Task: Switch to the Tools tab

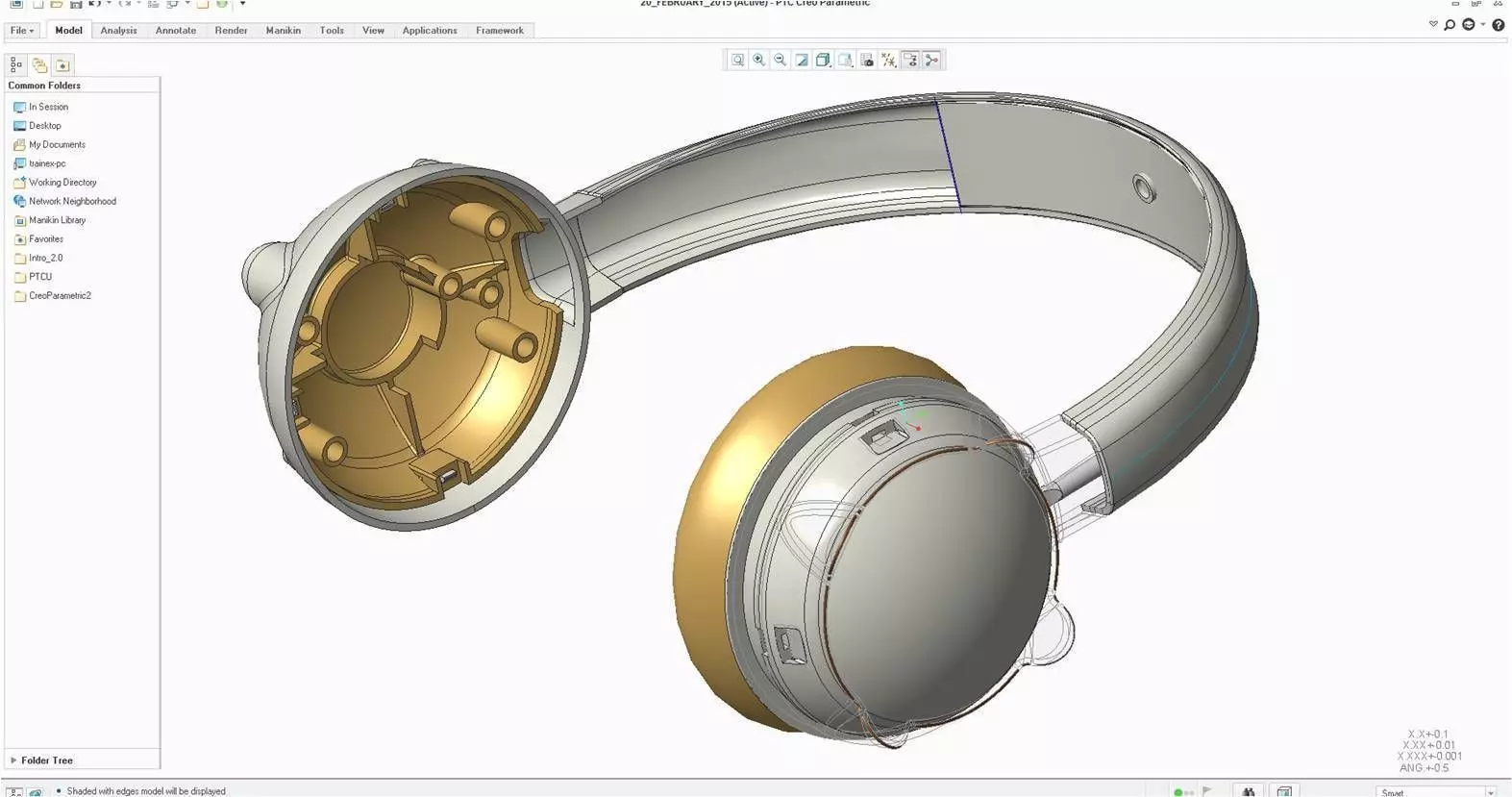Action: tap(332, 31)
